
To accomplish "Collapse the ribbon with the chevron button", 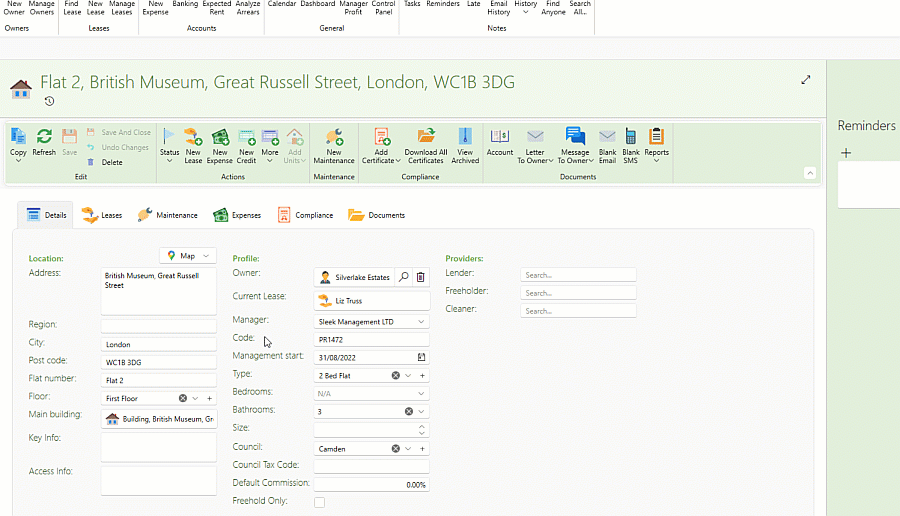I will point(810,173).
